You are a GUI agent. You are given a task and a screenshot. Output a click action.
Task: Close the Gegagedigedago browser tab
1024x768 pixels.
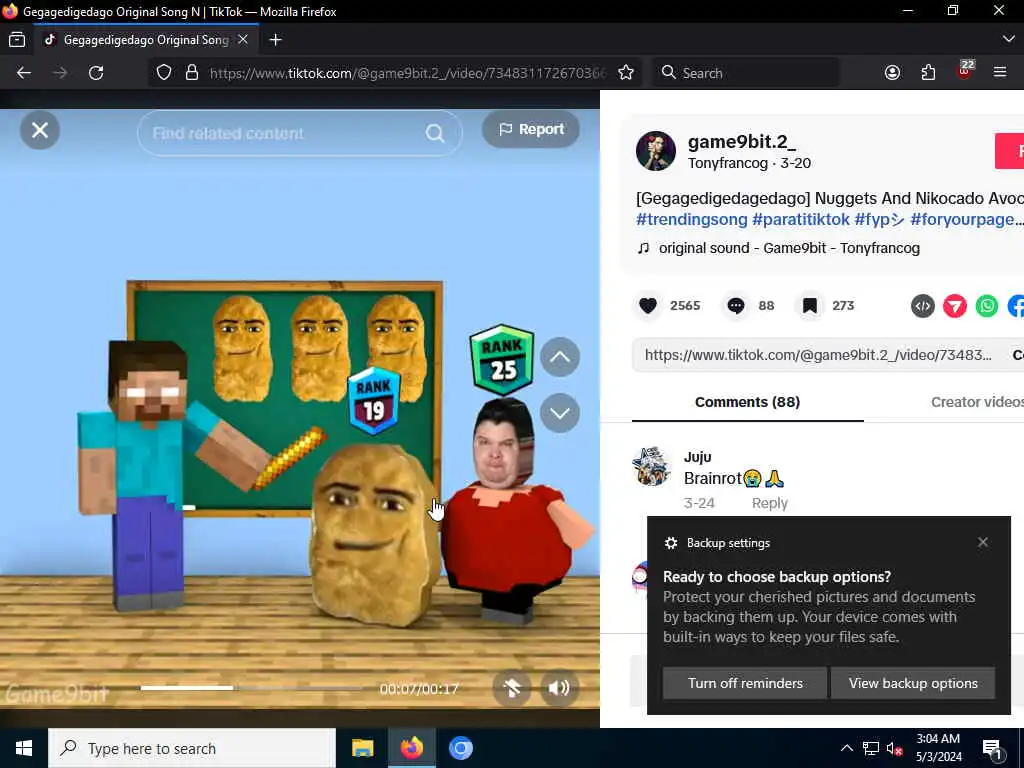tap(243, 40)
